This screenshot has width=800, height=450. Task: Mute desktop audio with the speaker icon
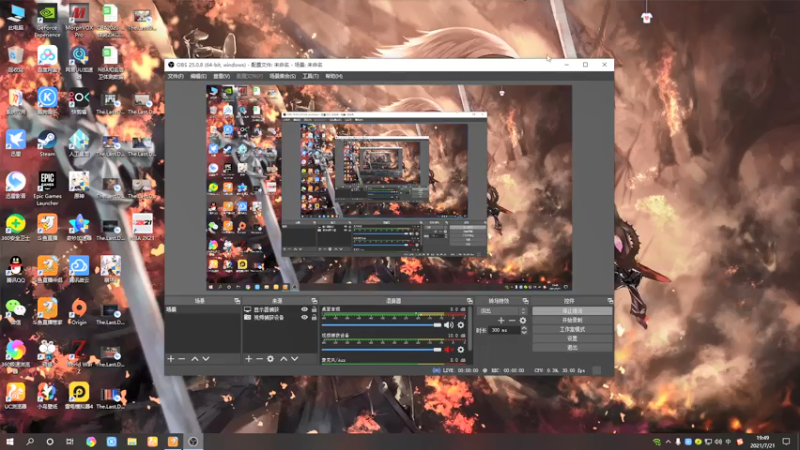pos(448,325)
